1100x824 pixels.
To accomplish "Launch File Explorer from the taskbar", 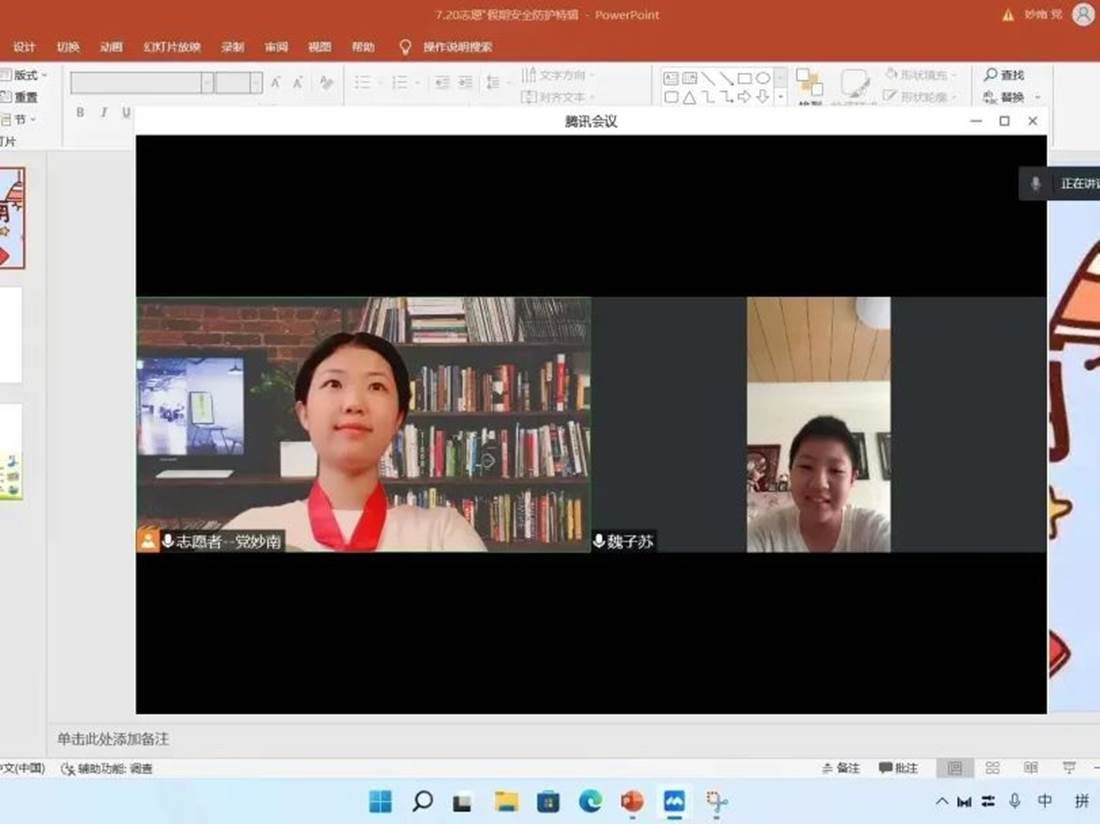I will tap(507, 801).
